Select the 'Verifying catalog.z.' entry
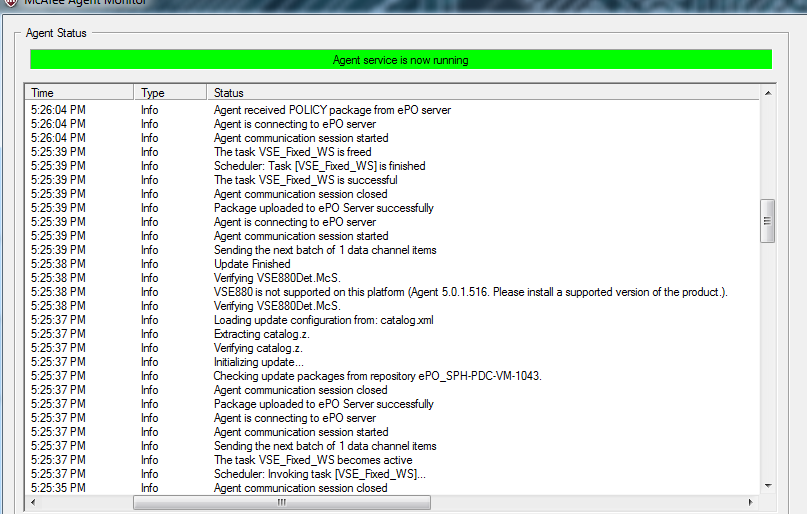 pyautogui.click(x=258, y=348)
